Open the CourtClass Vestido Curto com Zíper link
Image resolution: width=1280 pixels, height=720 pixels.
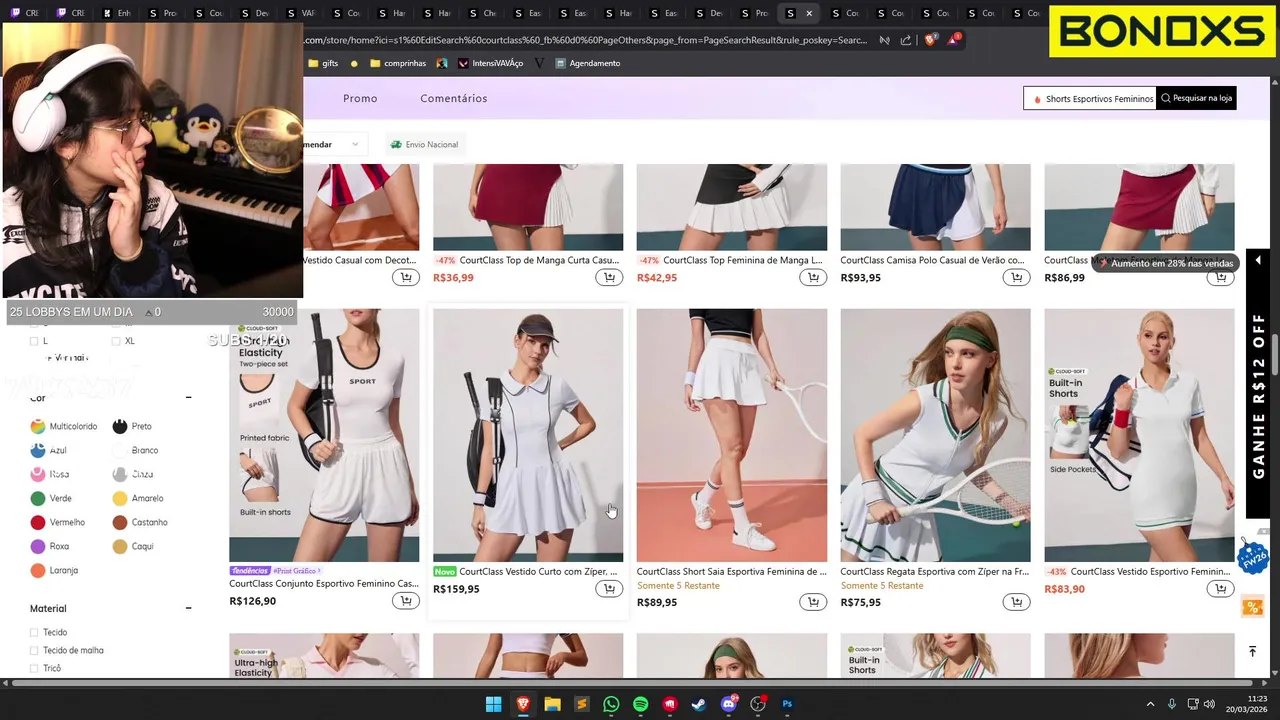point(538,572)
